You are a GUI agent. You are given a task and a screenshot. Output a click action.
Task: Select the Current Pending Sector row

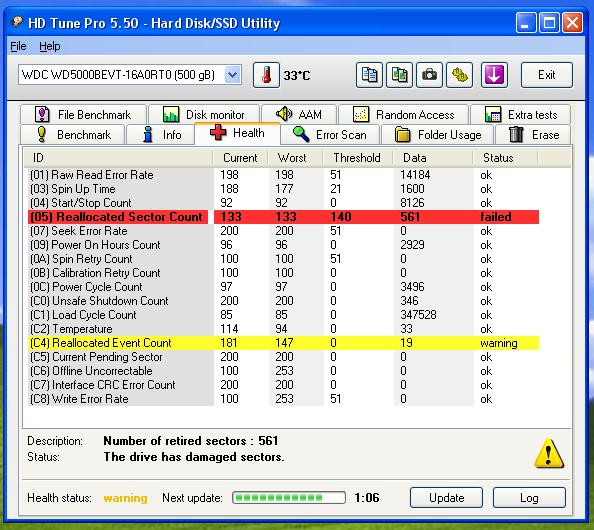(283, 357)
